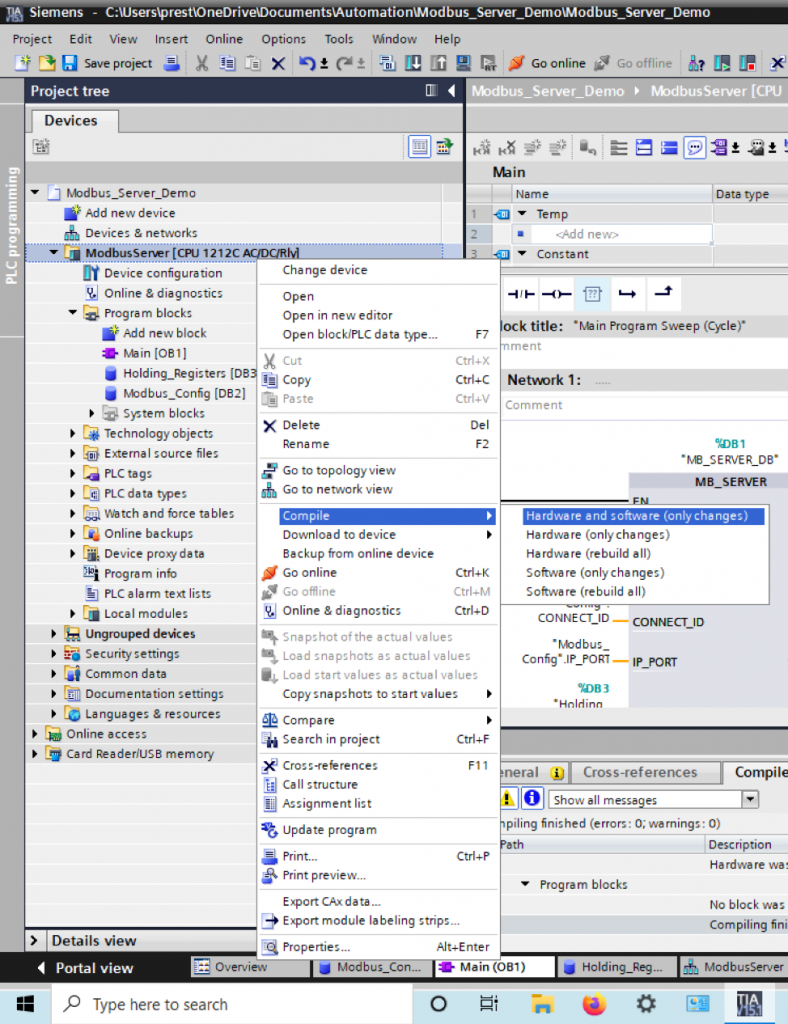Expand the System blocks folder
This screenshot has height=1024, width=788.
pos(91,413)
